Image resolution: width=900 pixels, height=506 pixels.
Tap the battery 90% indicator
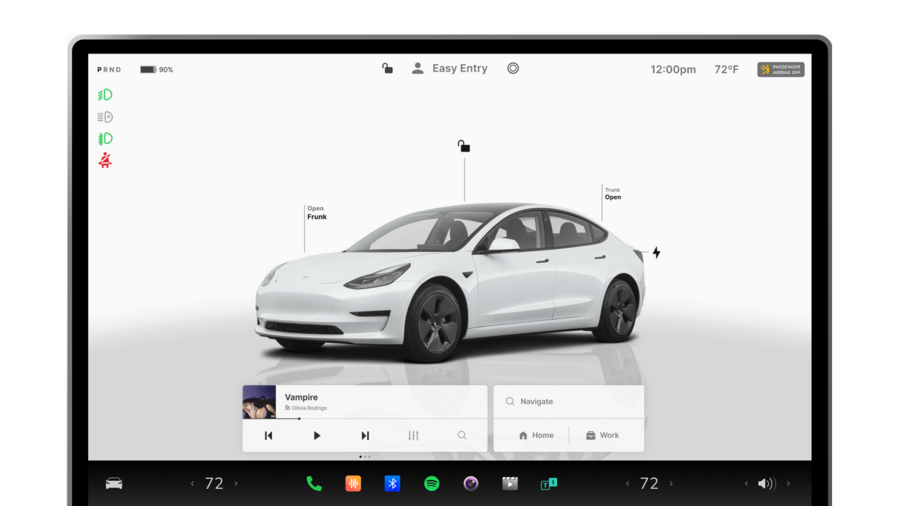pyautogui.click(x=157, y=69)
